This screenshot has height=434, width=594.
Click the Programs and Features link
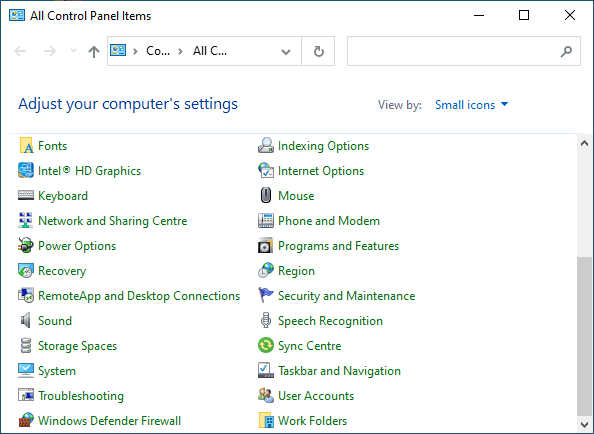coord(339,246)
